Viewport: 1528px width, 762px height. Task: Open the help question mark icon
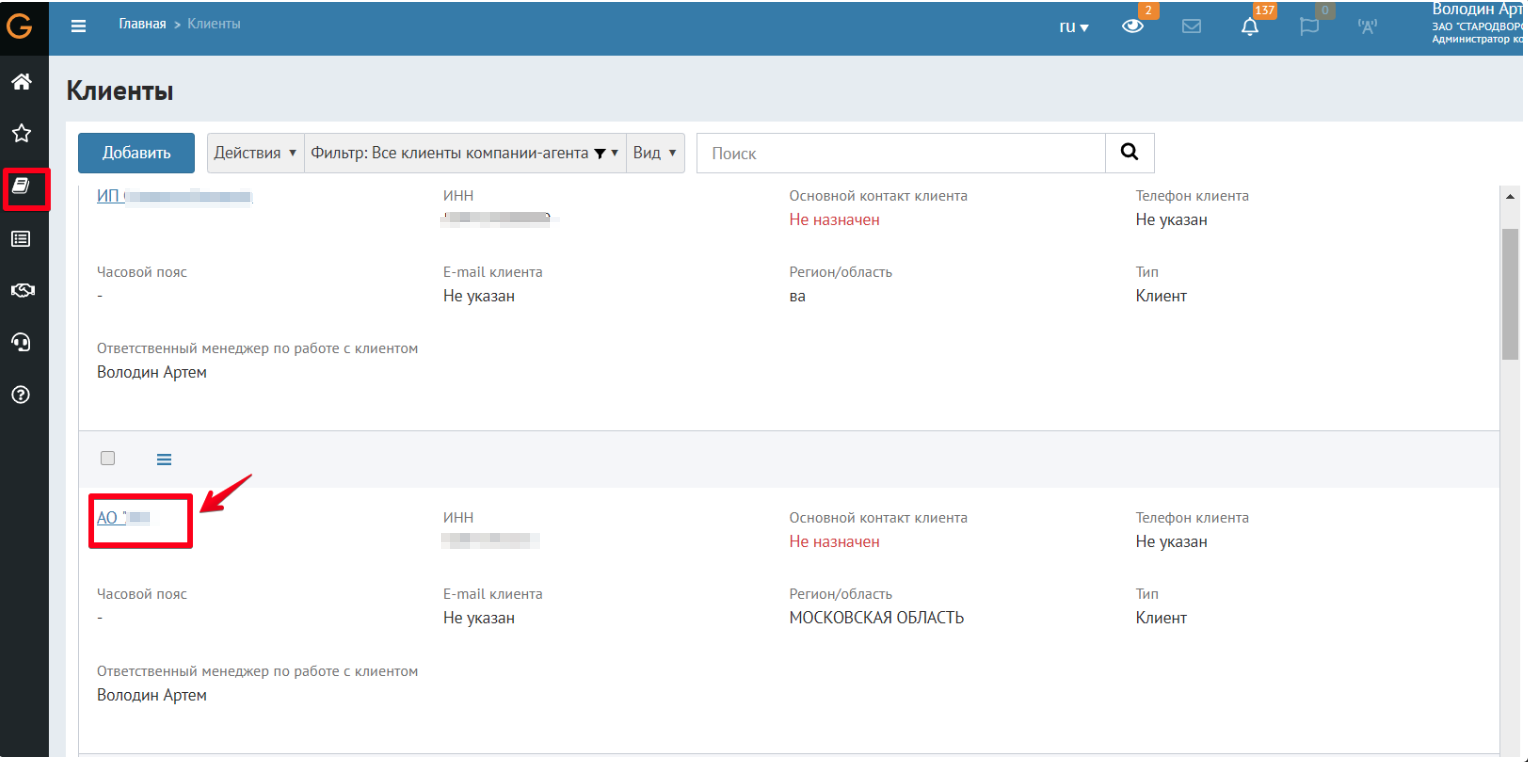[21, 394]
